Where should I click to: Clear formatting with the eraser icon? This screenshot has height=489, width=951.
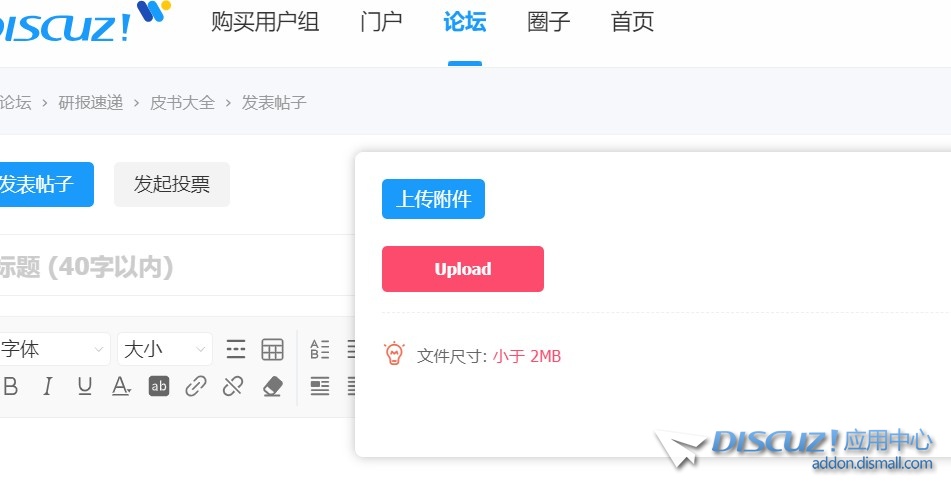tap(272, 386)
